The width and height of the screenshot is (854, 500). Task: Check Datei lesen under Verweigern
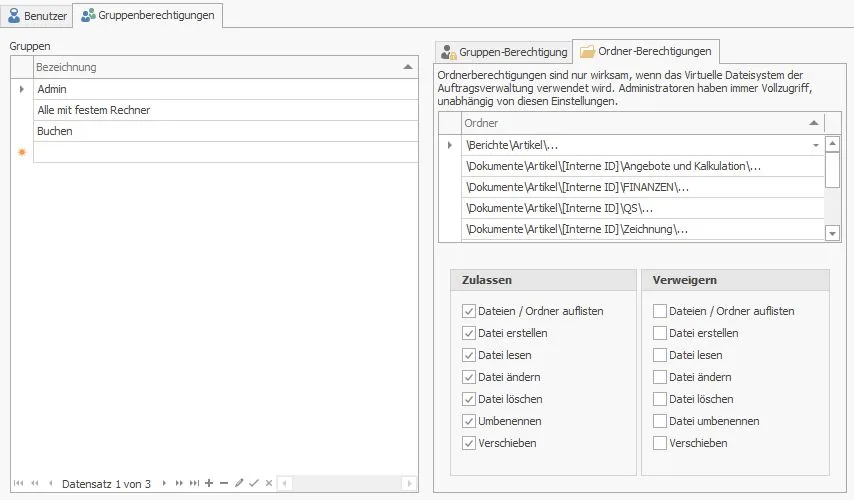click(660, 355)
